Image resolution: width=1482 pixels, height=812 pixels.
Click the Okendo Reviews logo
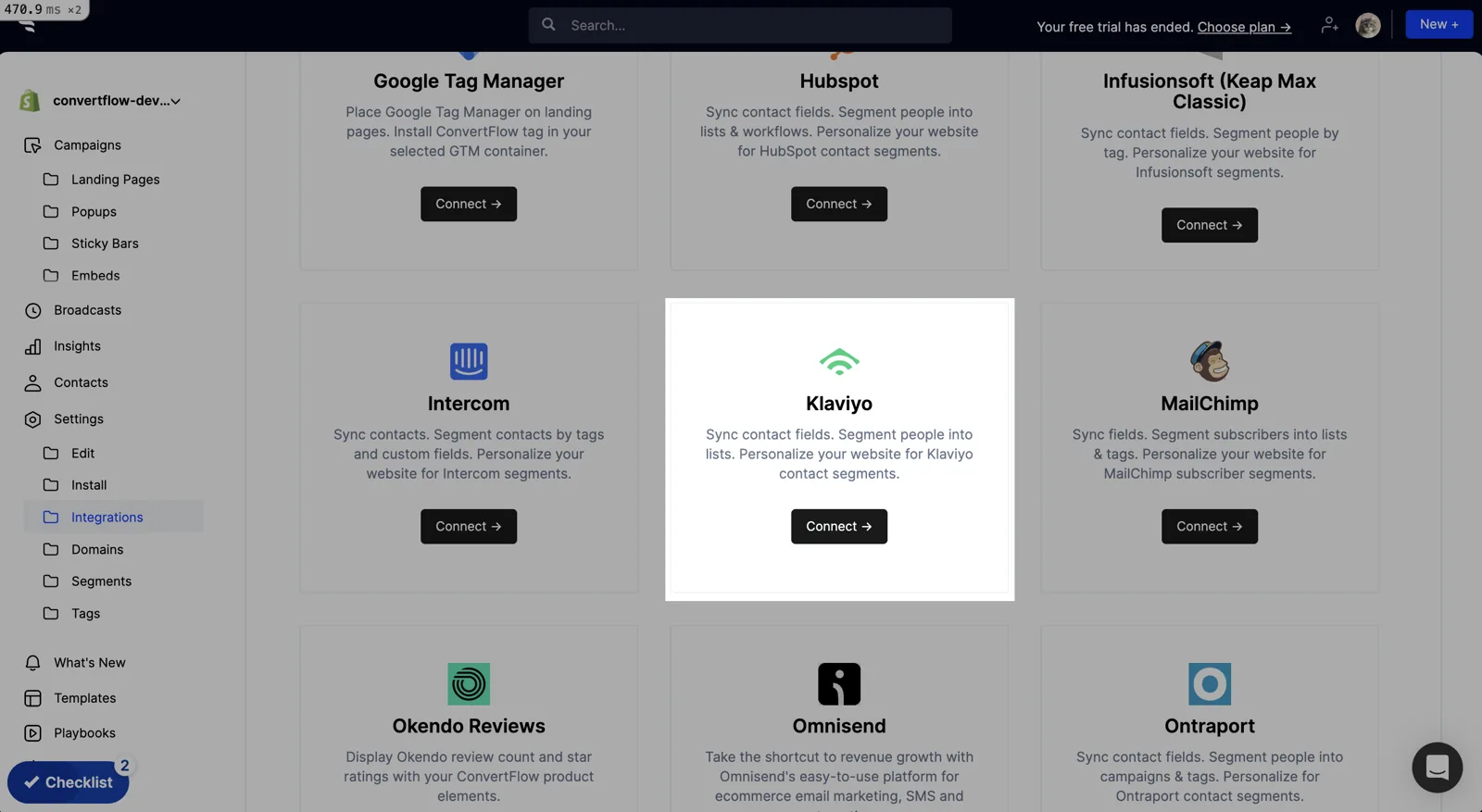click(x=469, y=684)
